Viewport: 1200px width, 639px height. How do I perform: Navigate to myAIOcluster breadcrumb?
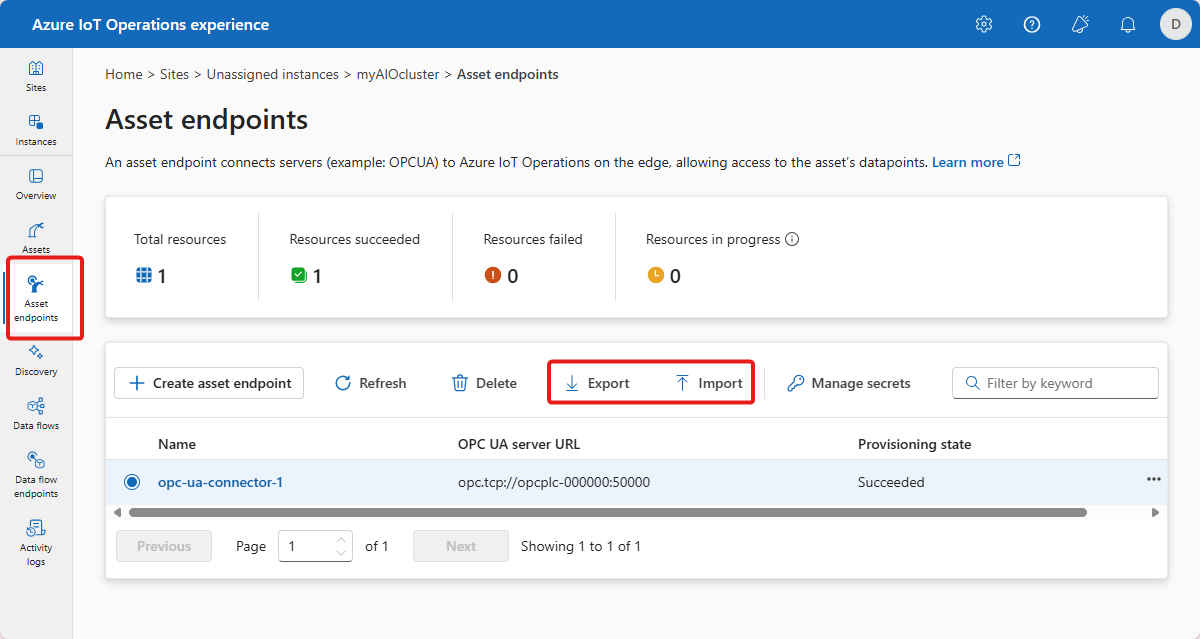398,74
